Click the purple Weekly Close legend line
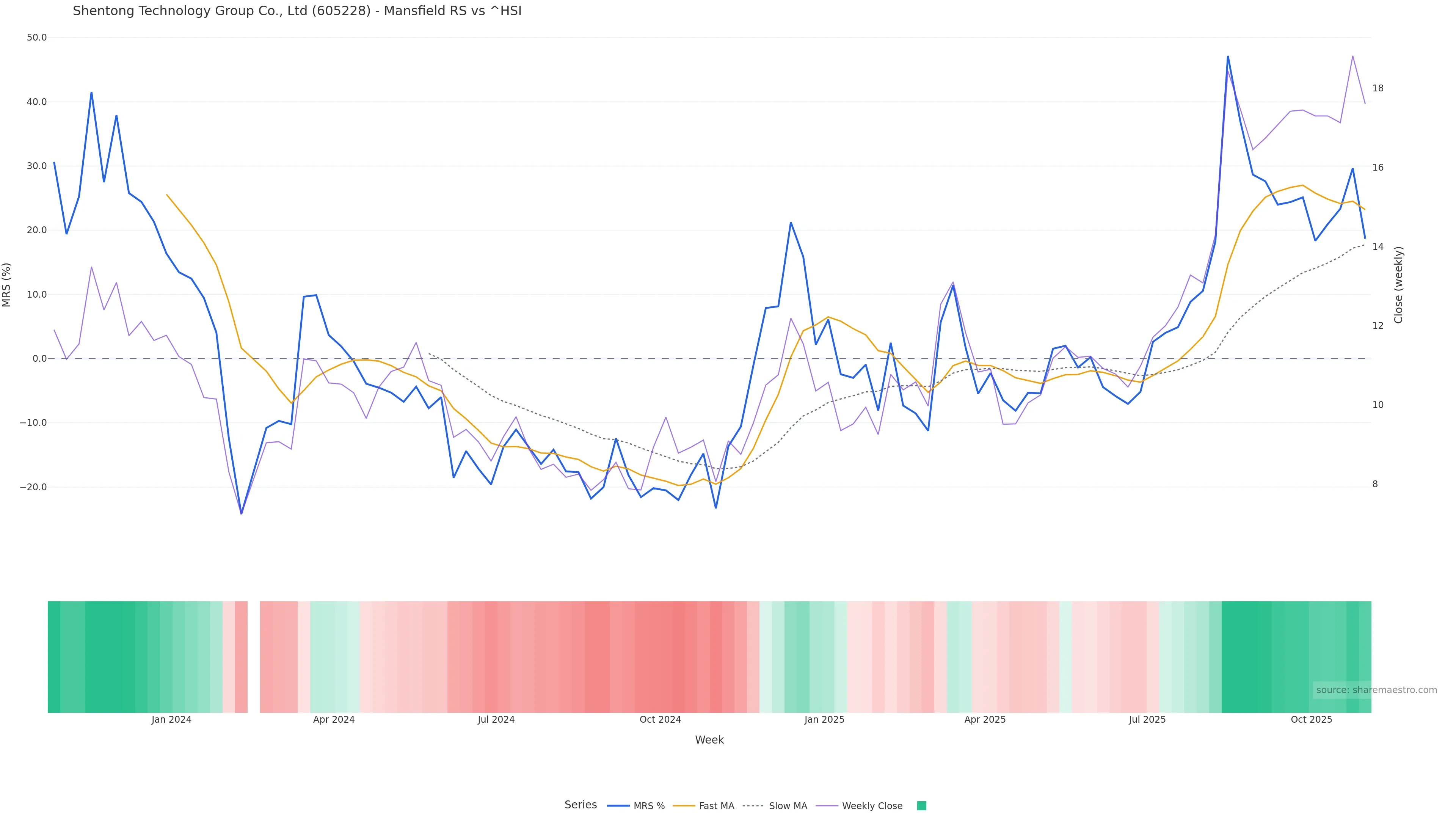The height and width of the screenshot is (819, 1456). point(827,806)
